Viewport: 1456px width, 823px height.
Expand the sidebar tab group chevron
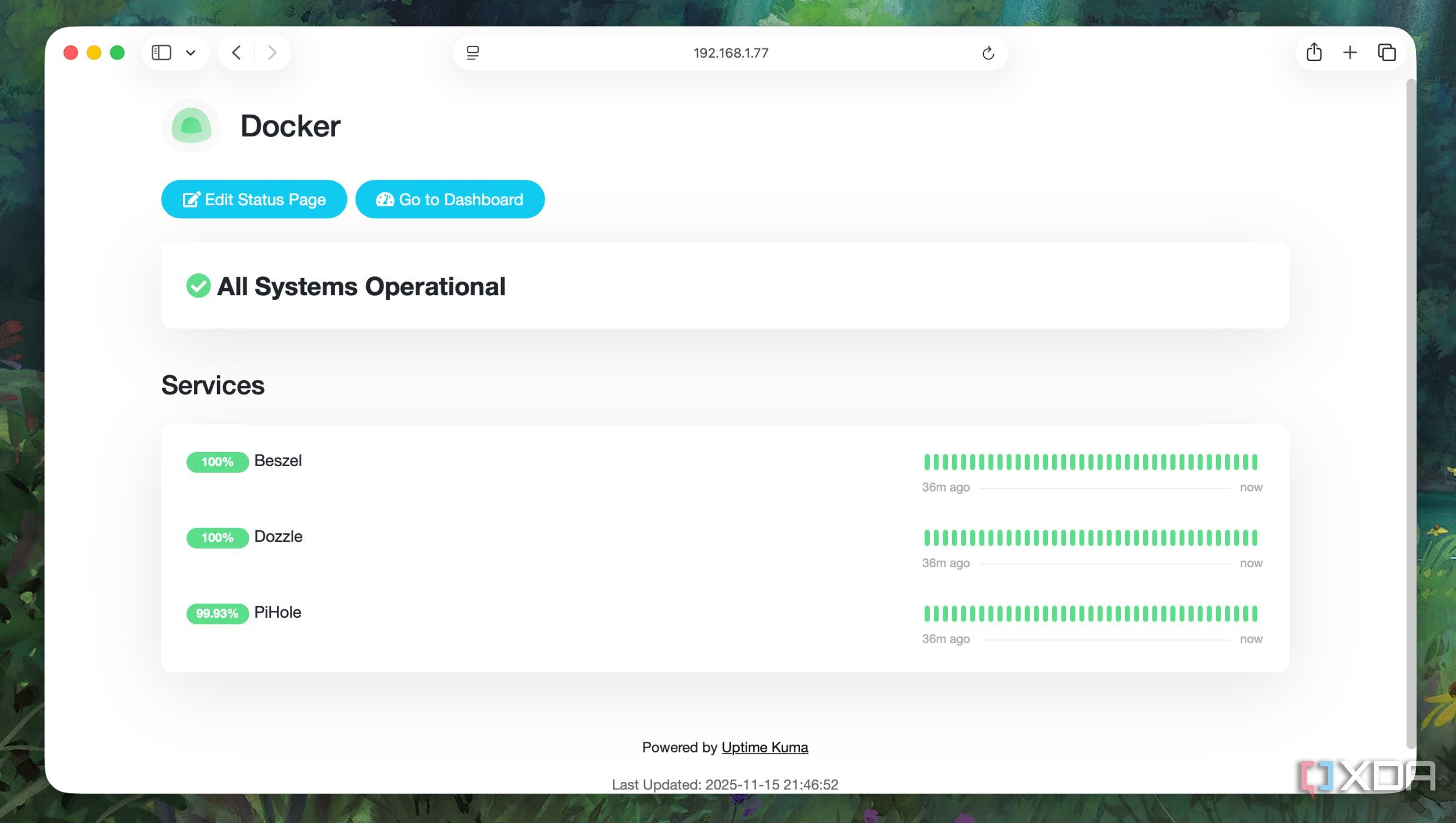191,53
